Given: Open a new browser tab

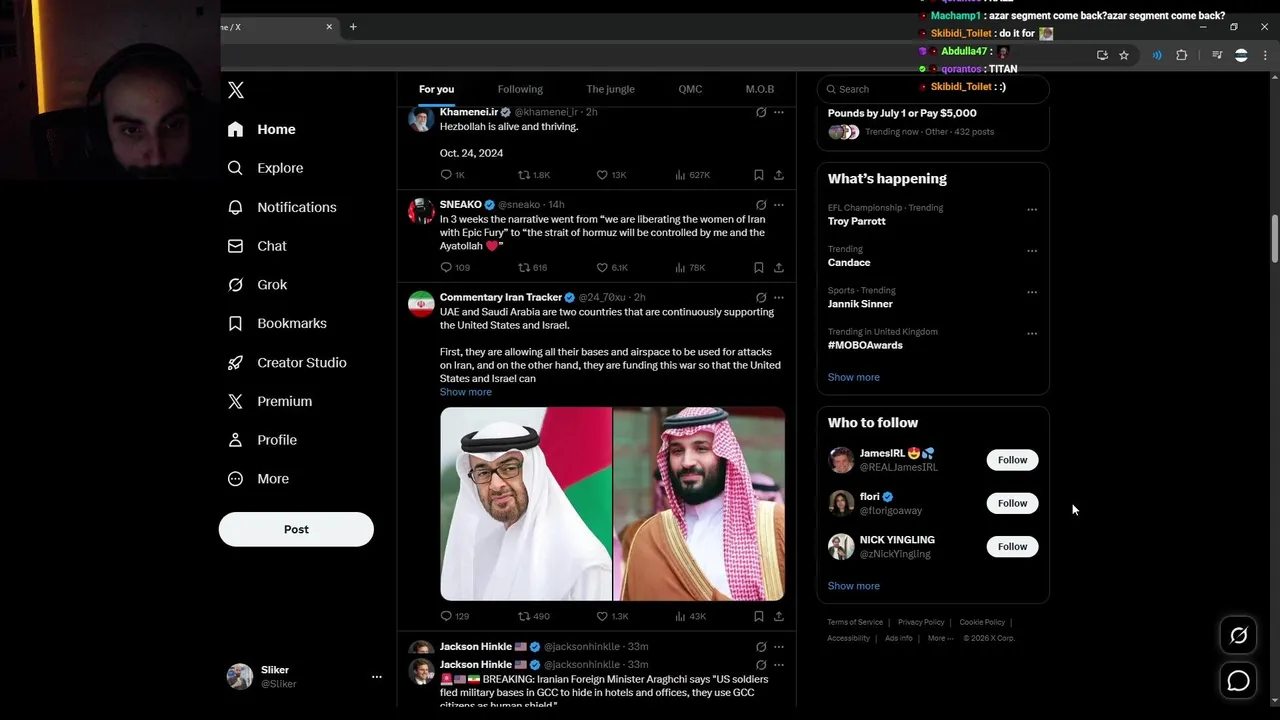Looking at the screenshot, I should [x=353, y=27].
